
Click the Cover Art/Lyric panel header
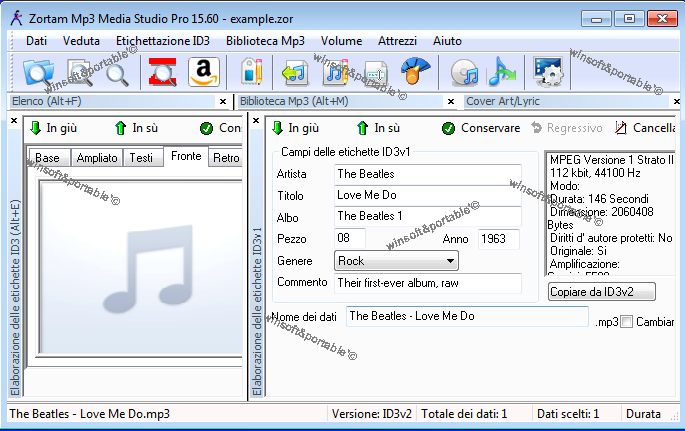[x=566, y=101]
